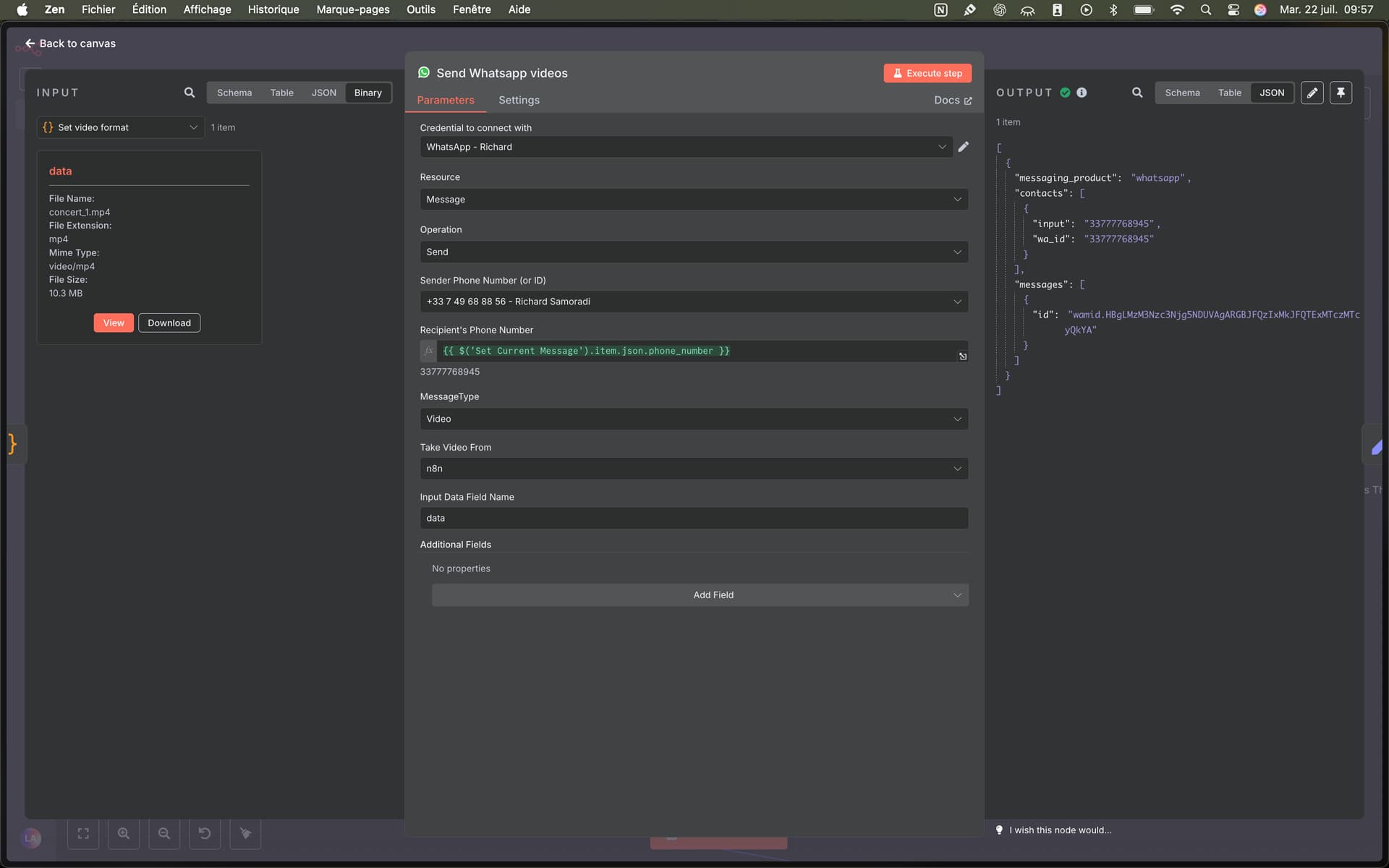Reset canvas zoom
This screenshot has height=868, width=1389.
point(205,833)
